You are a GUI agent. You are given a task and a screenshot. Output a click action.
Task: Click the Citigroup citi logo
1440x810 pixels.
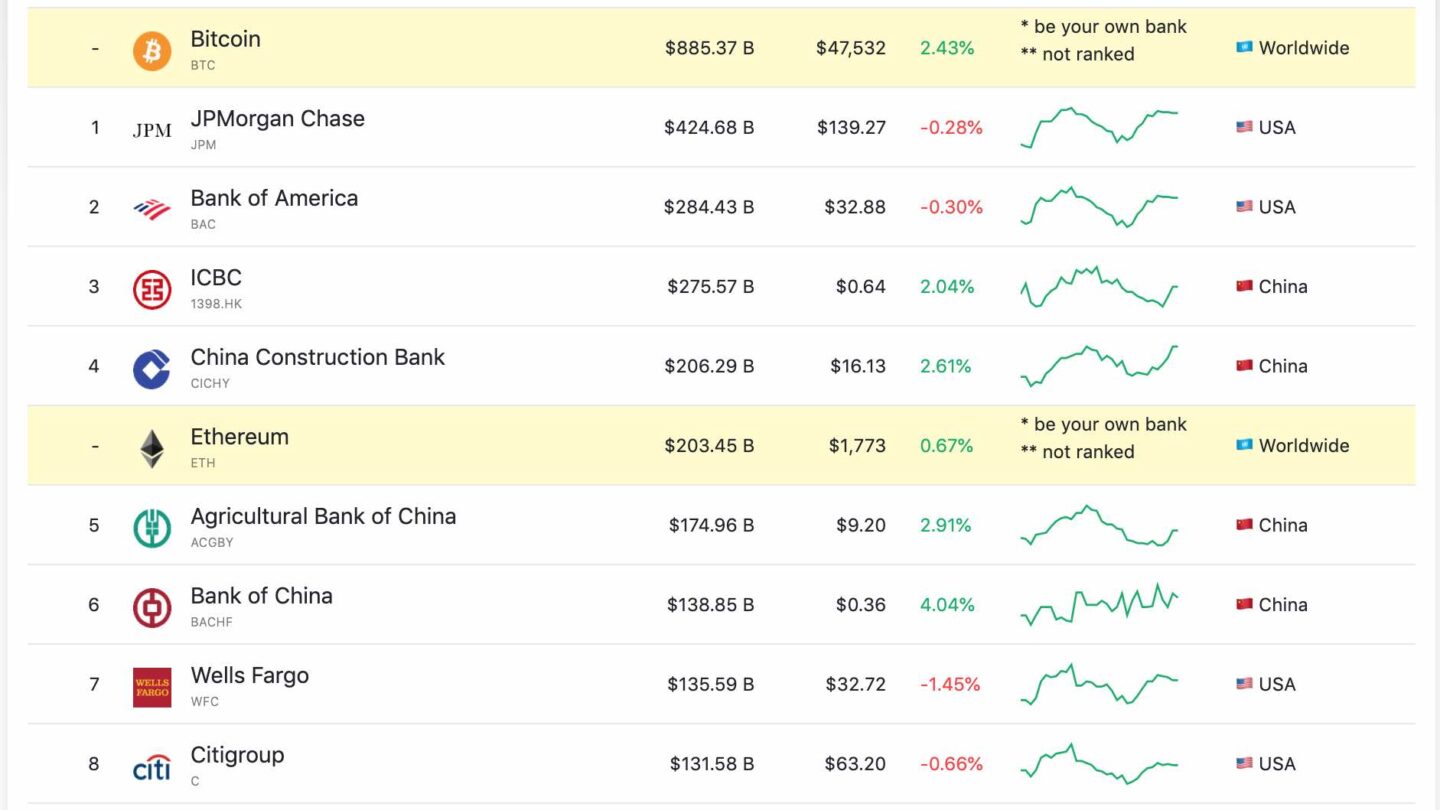[152, 766]
